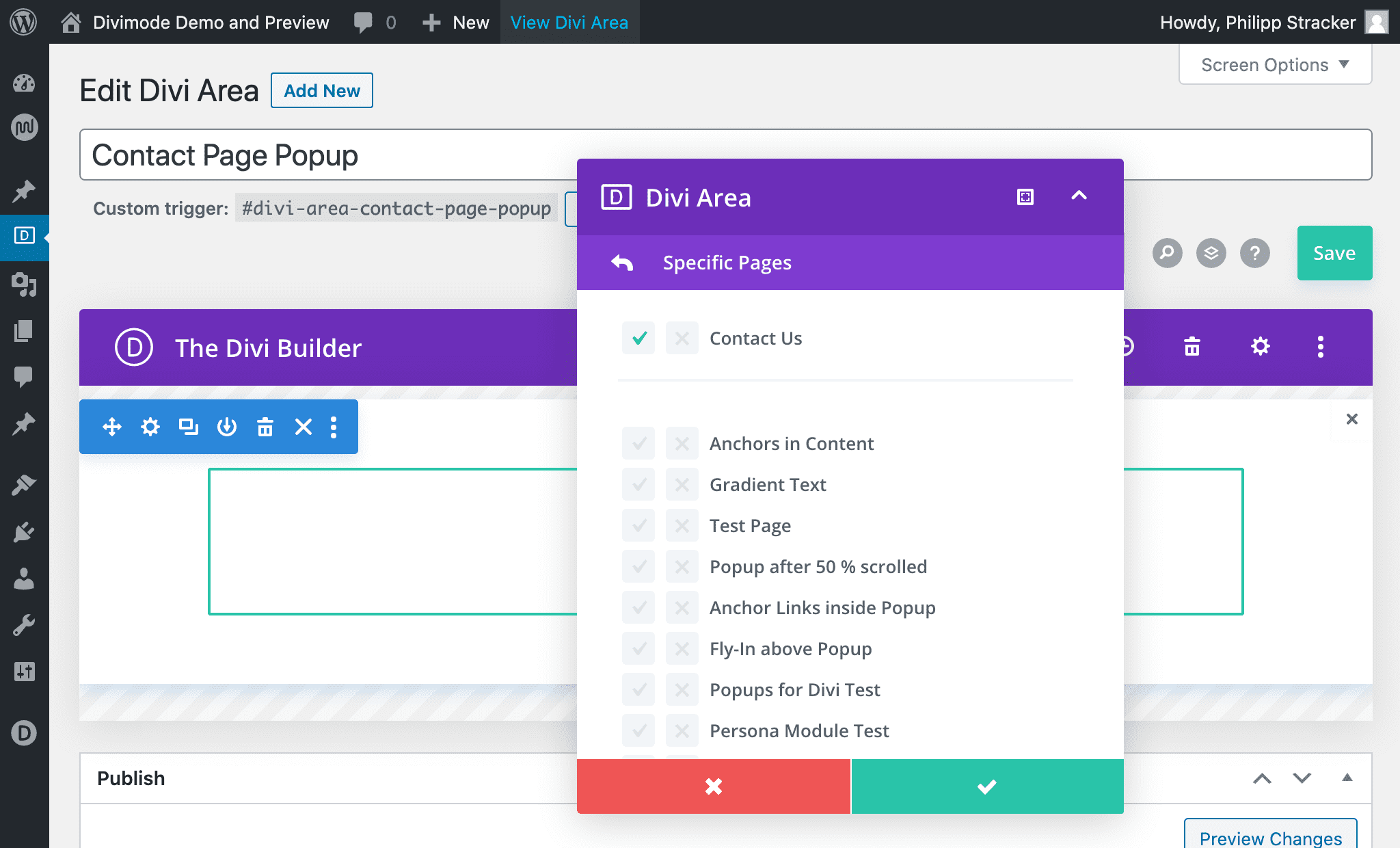
Task: Enable include checkmark for Gradient Text
Action: point(638,485)
